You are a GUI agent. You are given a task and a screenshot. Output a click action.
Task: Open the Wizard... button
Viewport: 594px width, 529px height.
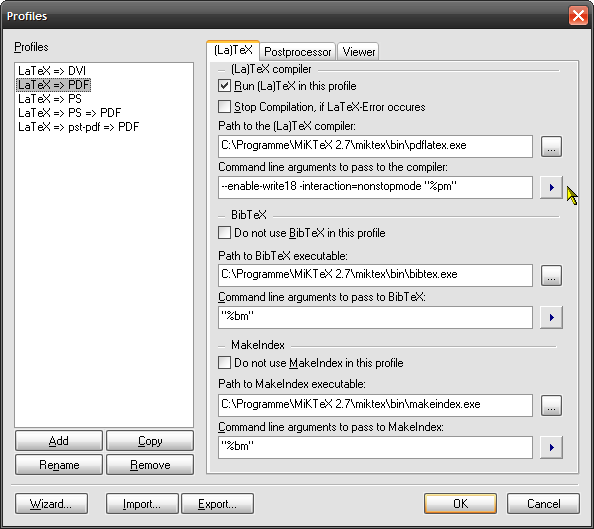51,504
